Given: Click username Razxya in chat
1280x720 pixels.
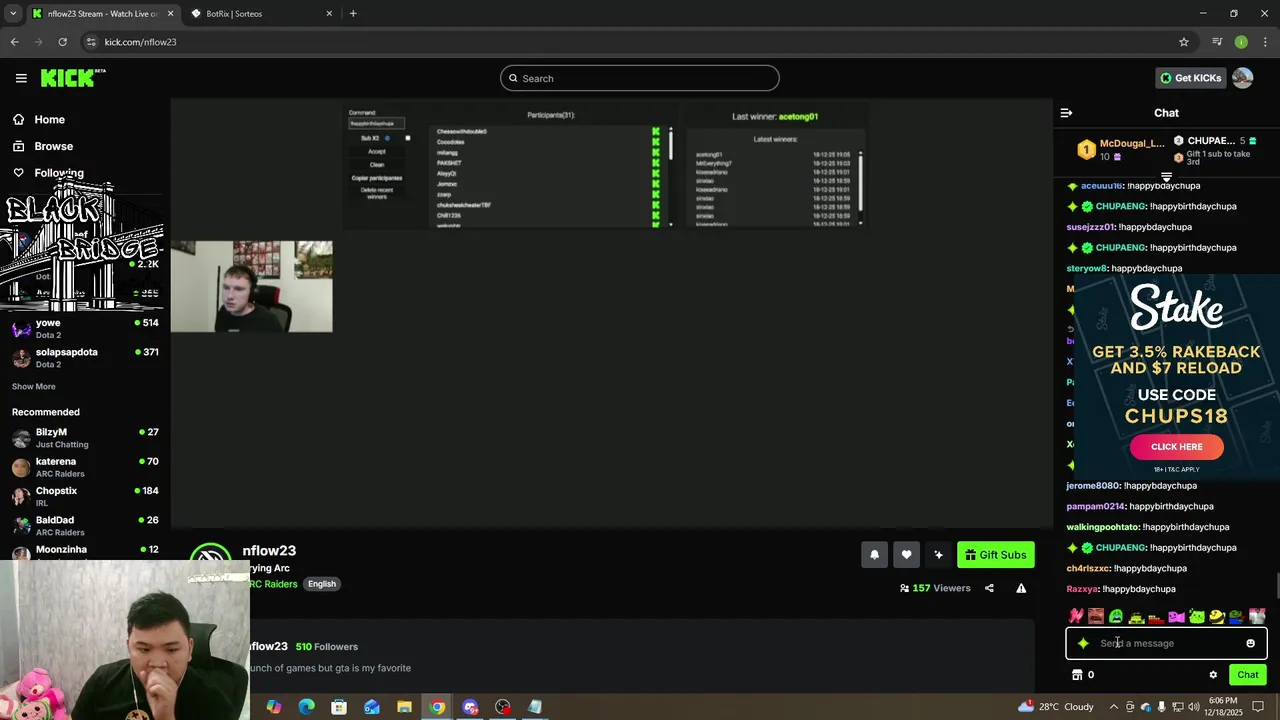Looking at the screenshot, I should coord(1082,589).
